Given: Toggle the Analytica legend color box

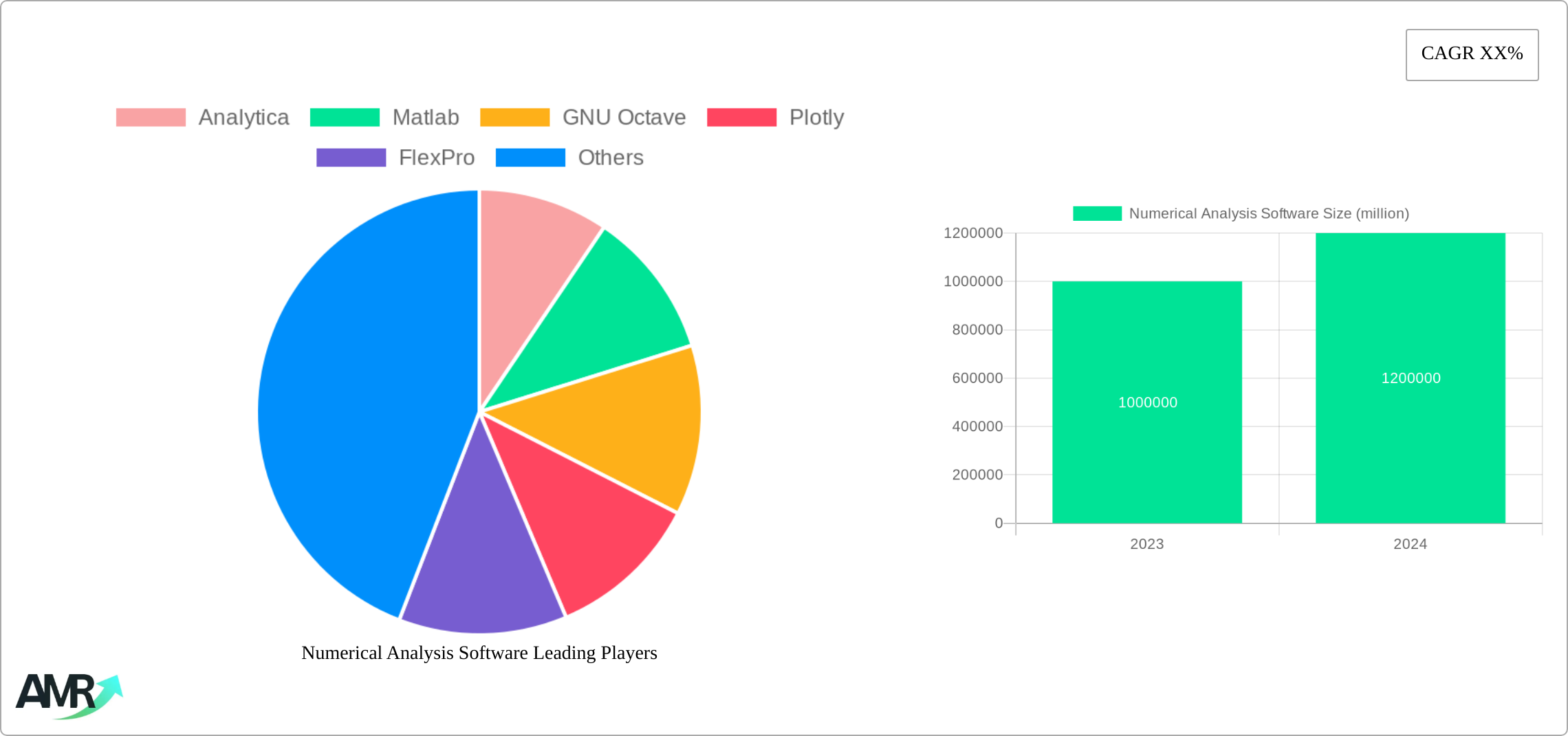Looking at the screenshot, I should point(151,118).
